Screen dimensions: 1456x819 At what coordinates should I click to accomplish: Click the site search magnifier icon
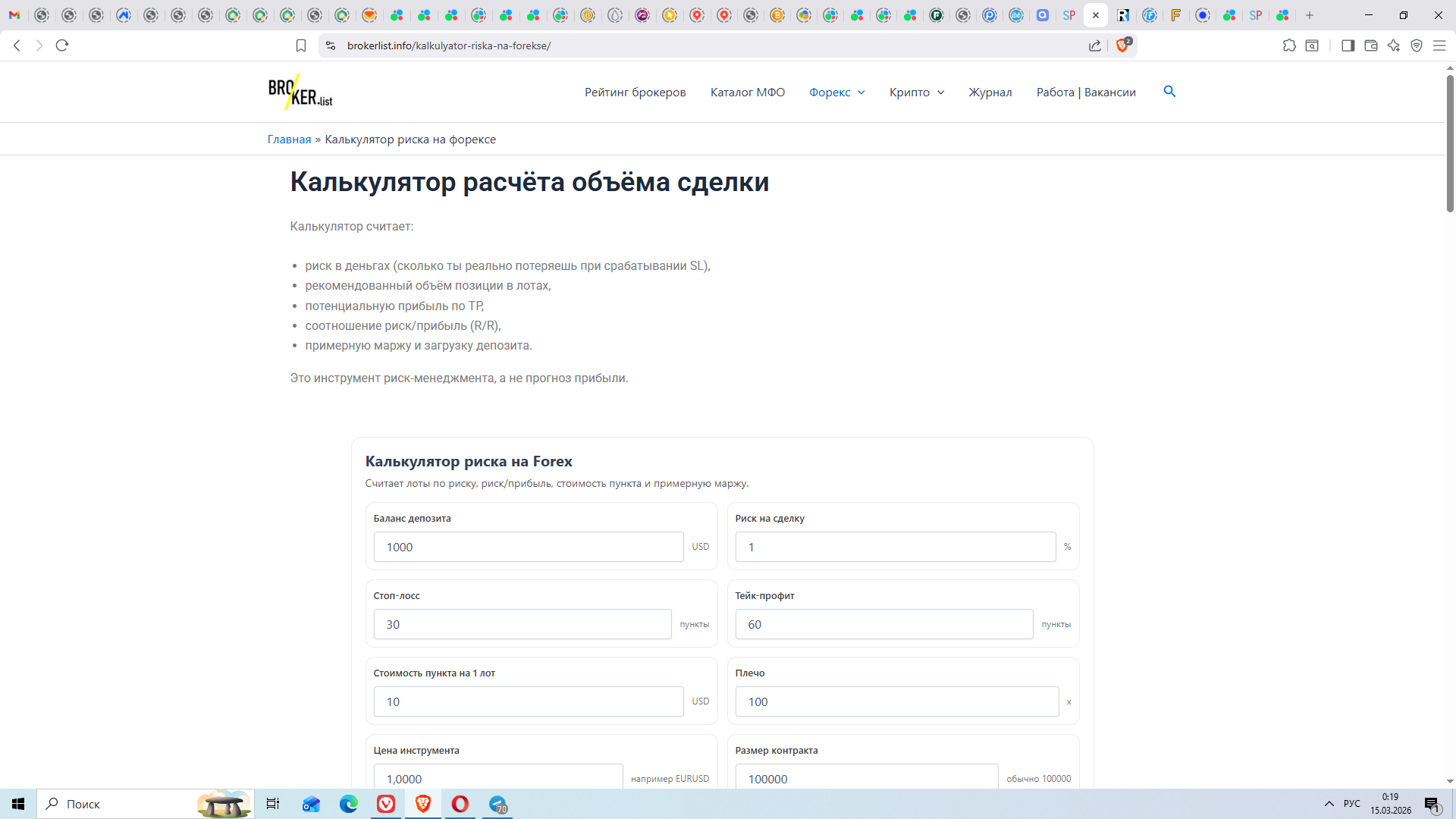[x=1169, y=91]
